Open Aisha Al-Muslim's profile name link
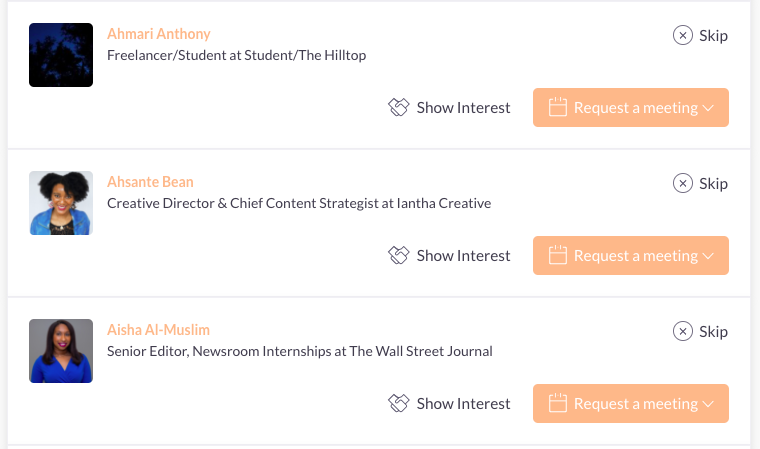This screenshot has height=449, width=760. tap(158, 330)
